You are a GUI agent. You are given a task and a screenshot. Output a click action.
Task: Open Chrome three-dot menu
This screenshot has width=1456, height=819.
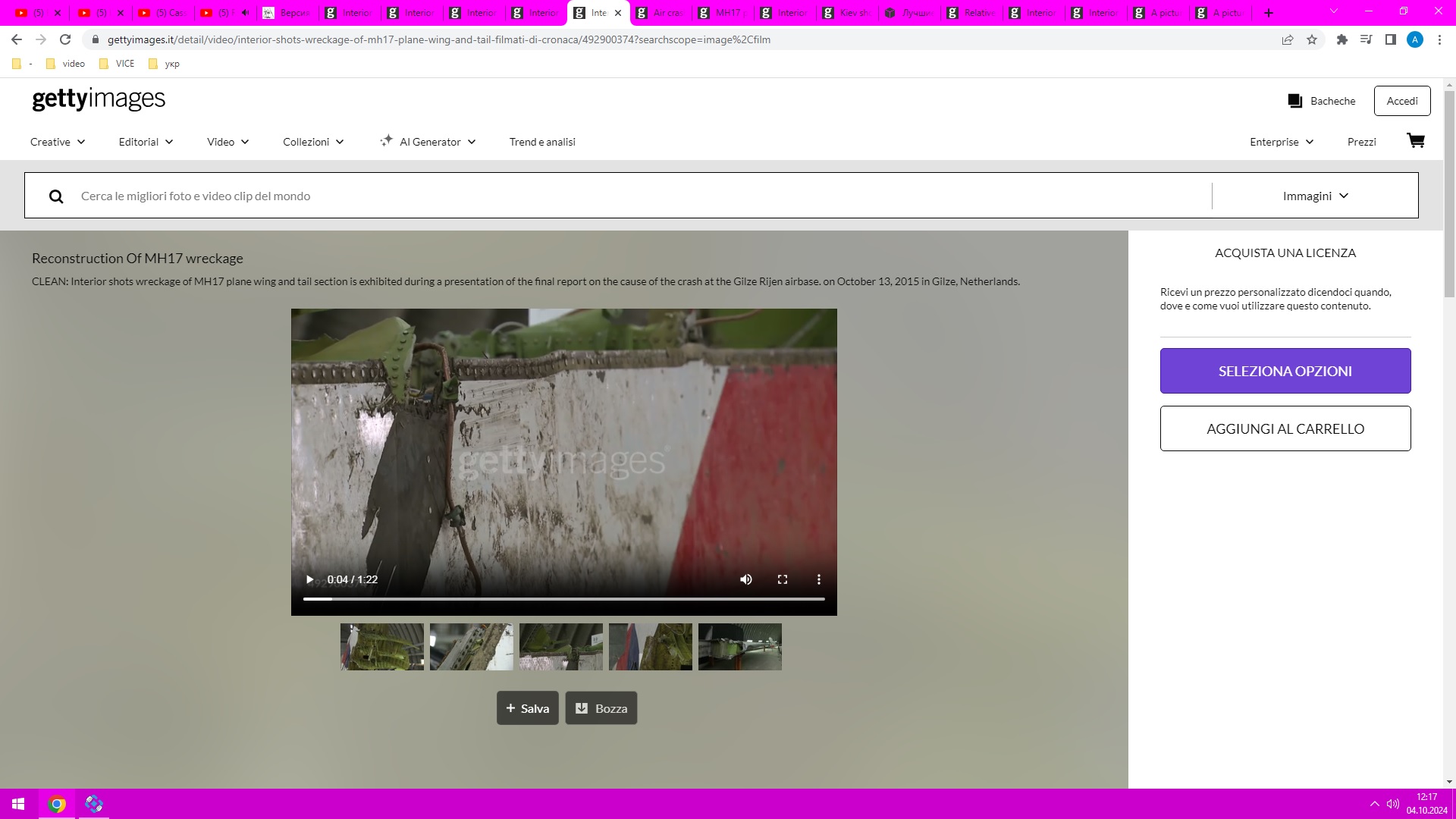1439,39
